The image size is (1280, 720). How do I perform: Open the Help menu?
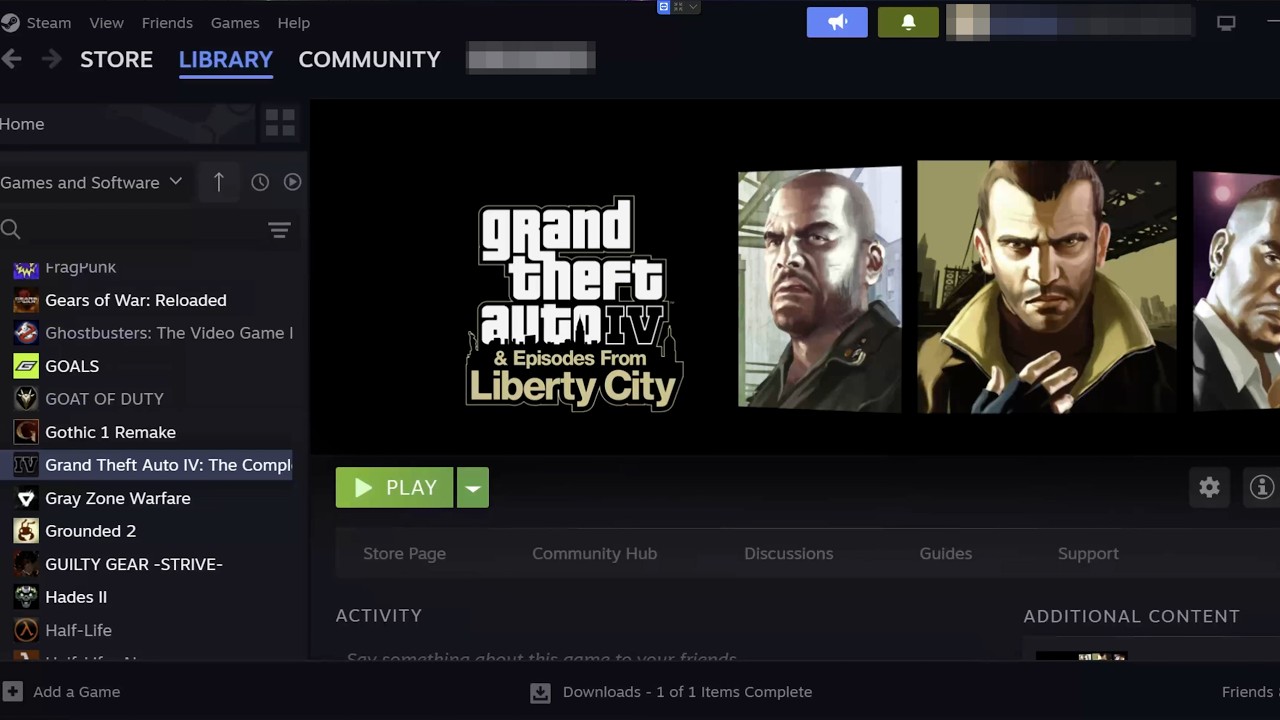coord(293,22)
